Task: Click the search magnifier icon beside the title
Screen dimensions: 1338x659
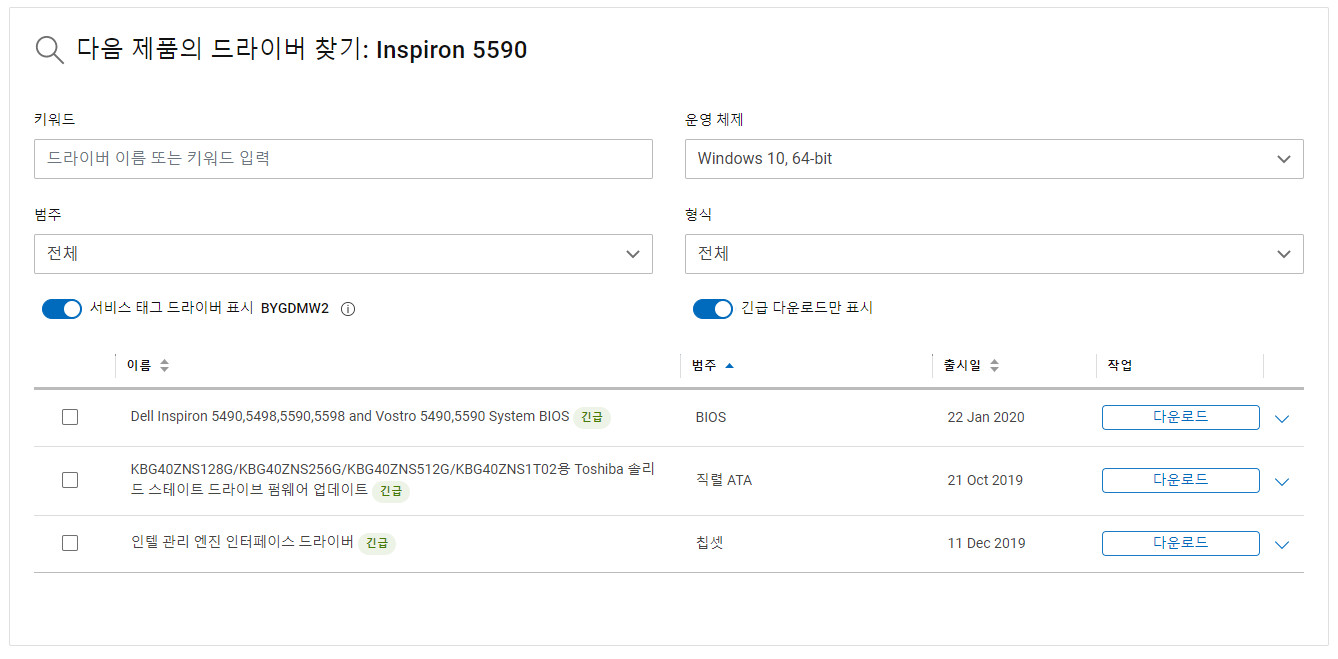Action: [50, 50]
